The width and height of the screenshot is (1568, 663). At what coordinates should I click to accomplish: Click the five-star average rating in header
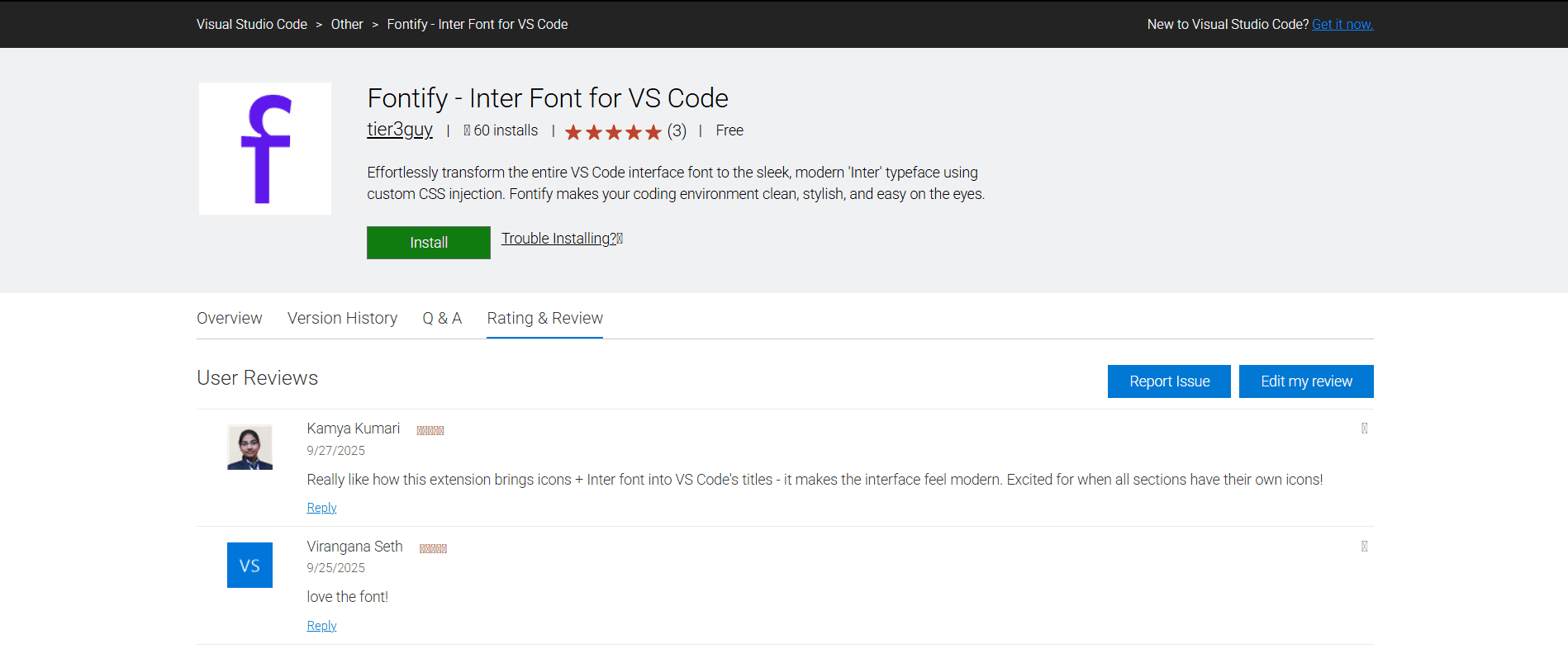click(x=613, y=132)
